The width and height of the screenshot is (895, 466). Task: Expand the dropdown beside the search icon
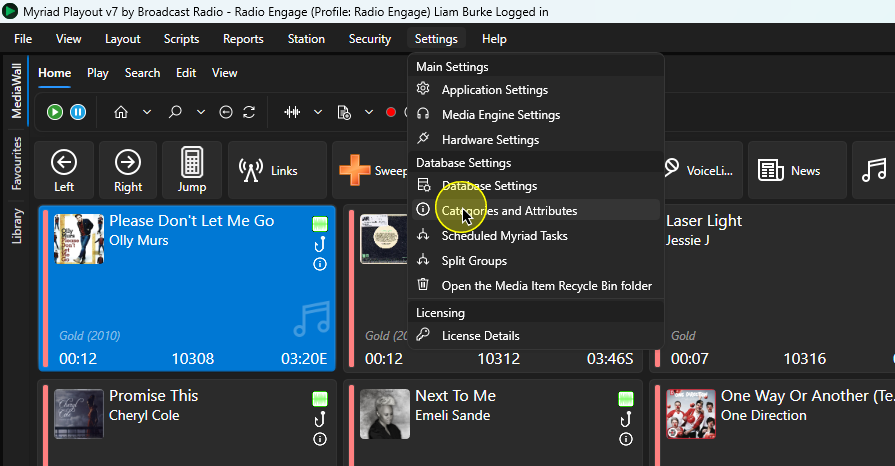click(201, 112)
